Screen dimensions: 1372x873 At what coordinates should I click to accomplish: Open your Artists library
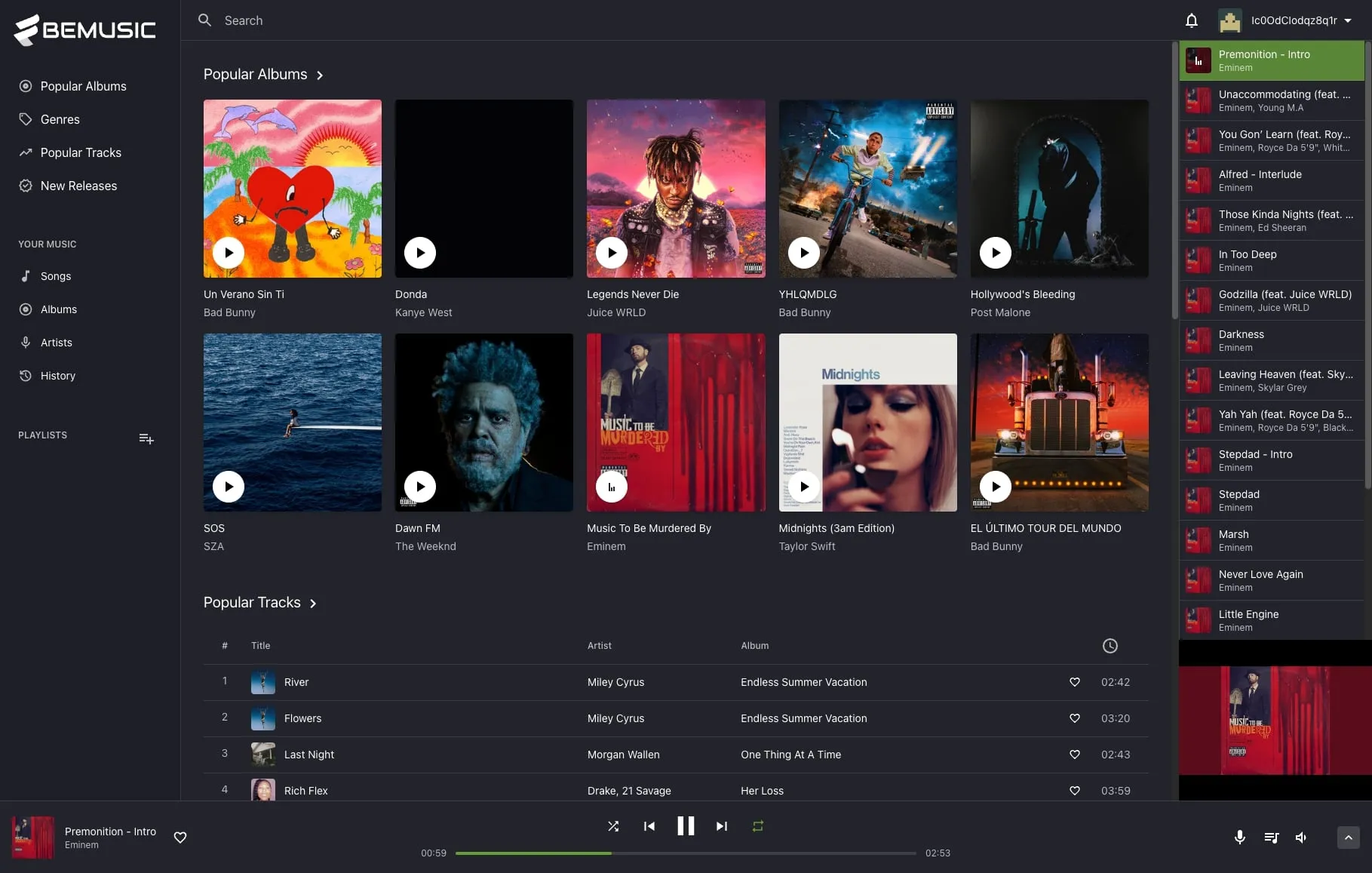pyautogui.click(x=57, y=343)
